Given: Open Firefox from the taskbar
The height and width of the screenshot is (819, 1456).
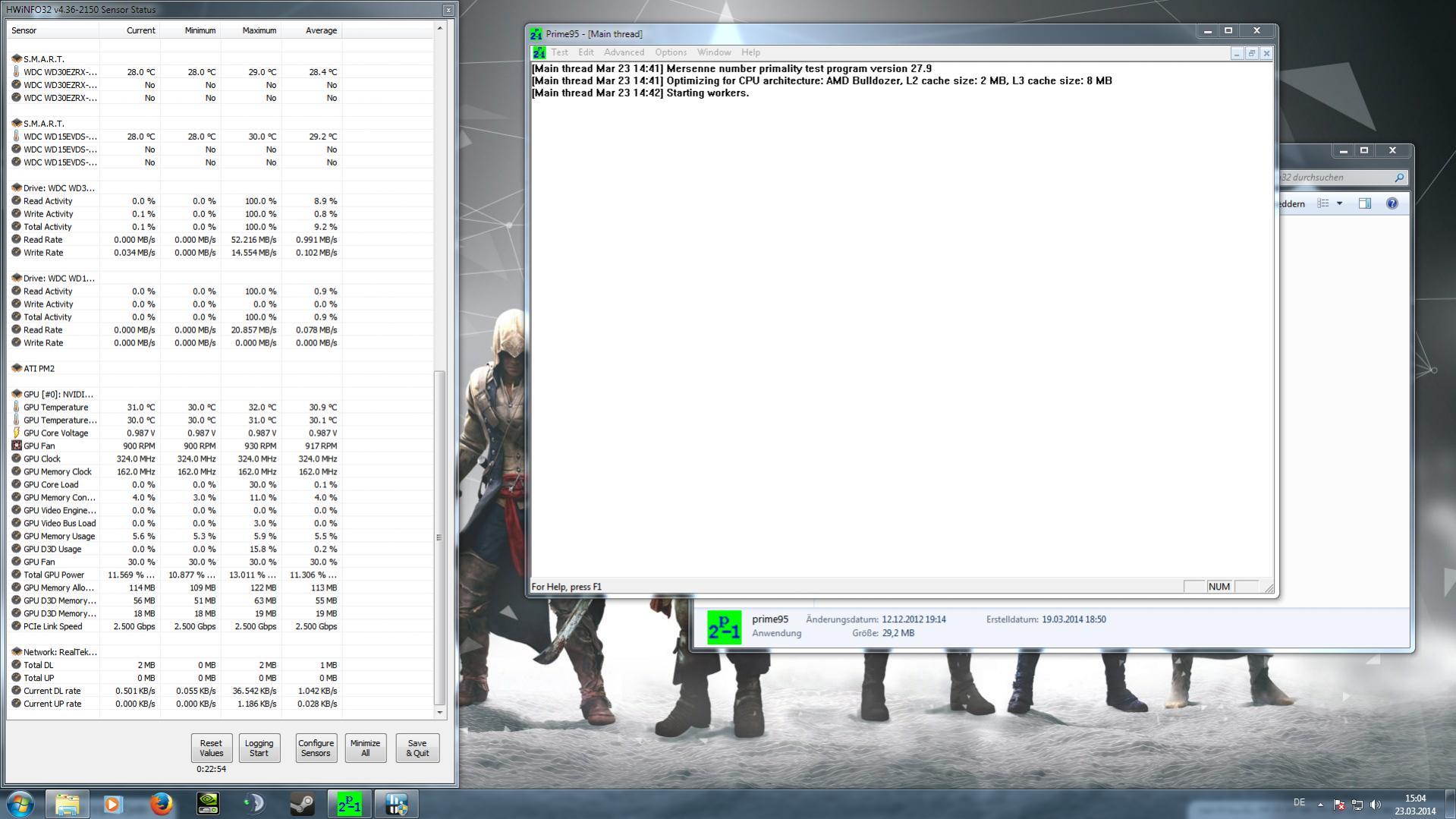Looking at the screenshot, I should coord(160,804).
